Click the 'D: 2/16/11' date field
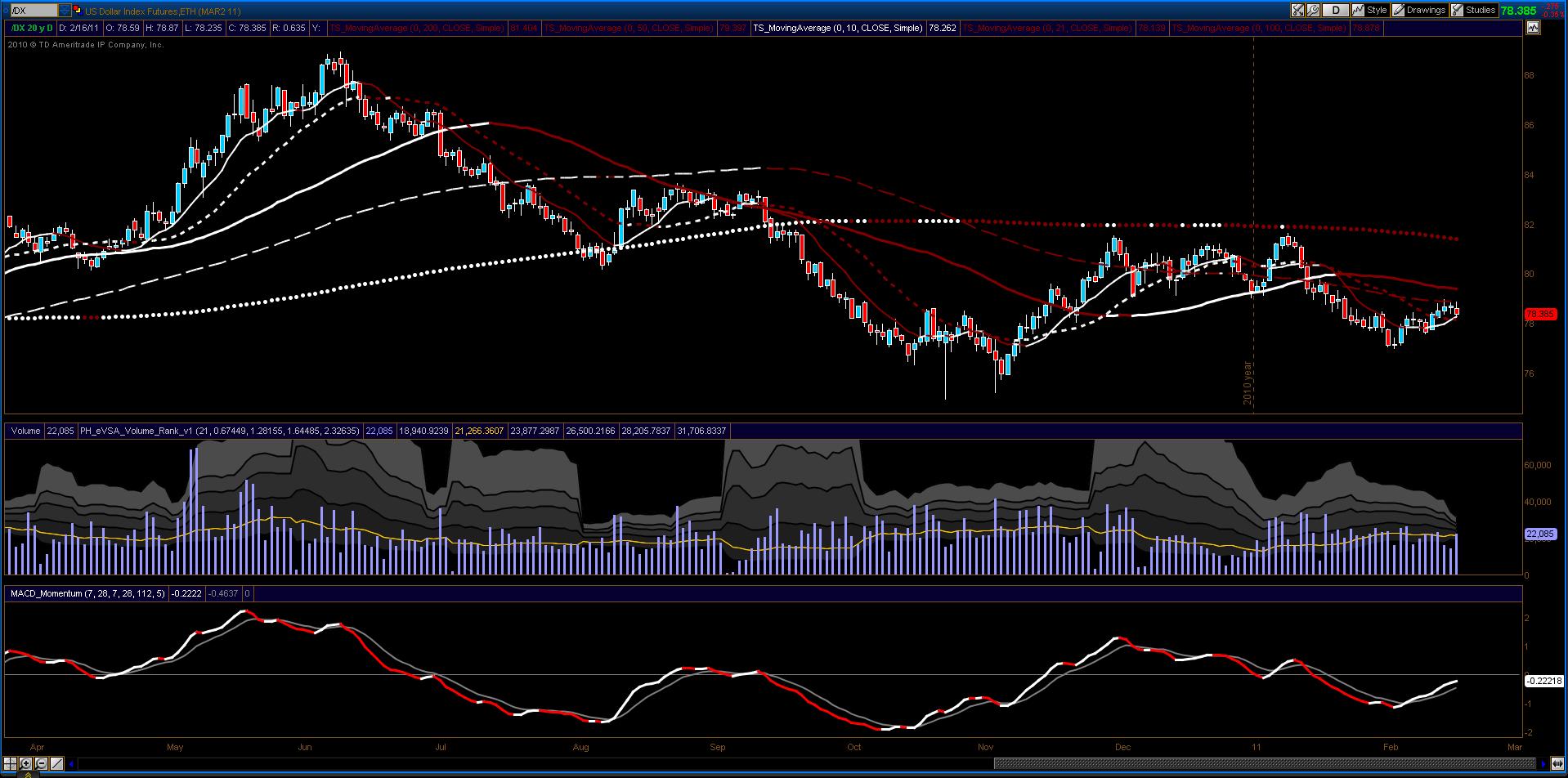The image size is (1568, 778). 80,28
